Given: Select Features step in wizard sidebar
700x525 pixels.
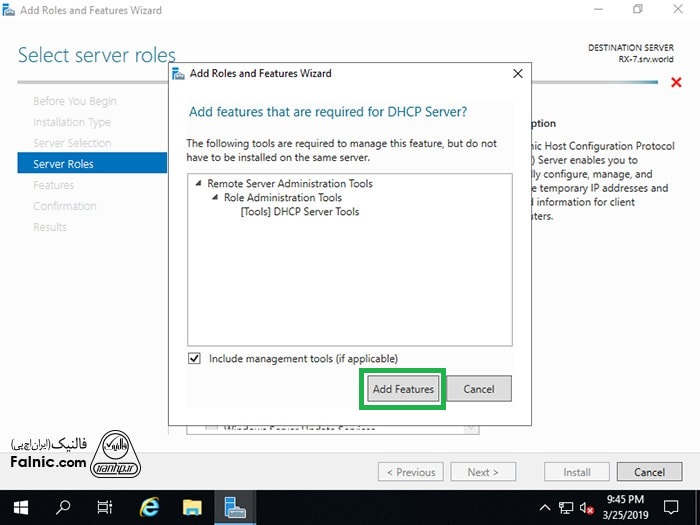Looking at the screenshot, I should (53, 185).
